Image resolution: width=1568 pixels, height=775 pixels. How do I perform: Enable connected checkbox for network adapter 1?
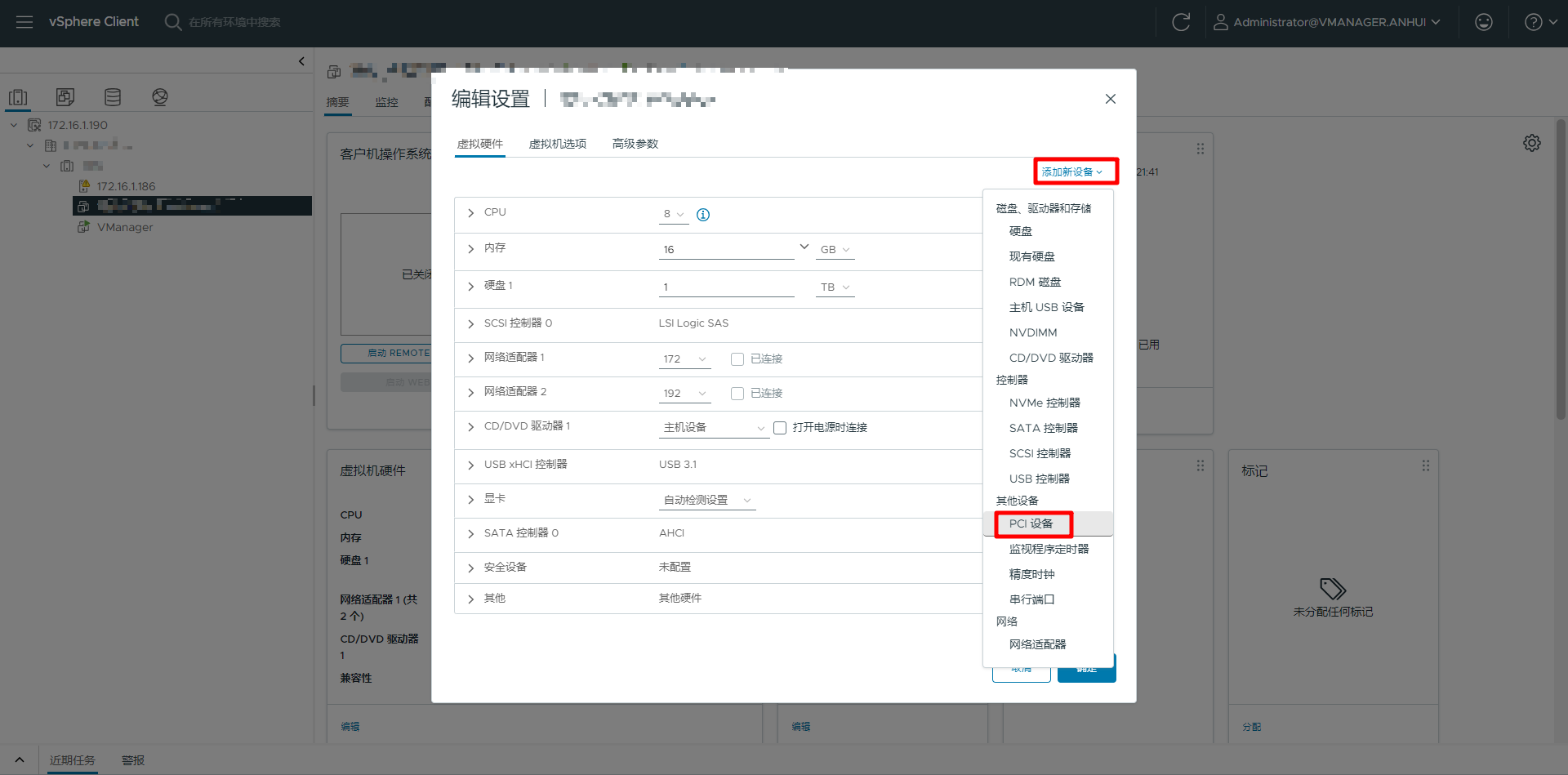point(737,359)
